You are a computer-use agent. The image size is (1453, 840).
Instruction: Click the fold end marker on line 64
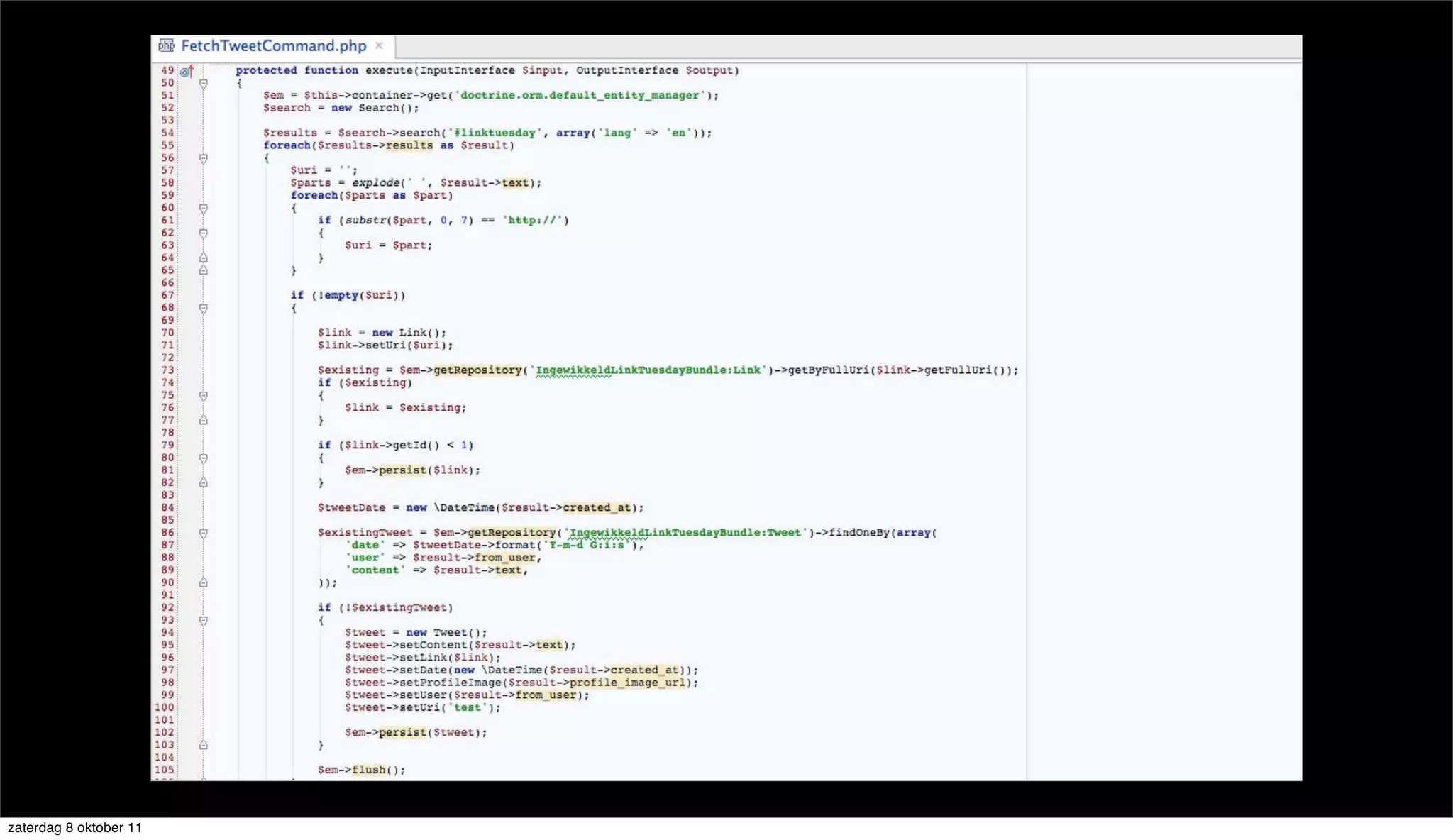(204, 258)
